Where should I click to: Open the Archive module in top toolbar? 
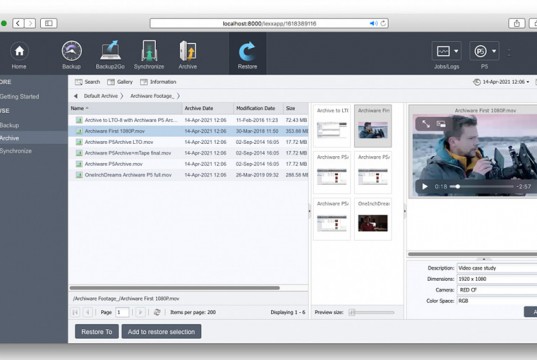click(188, 55)
